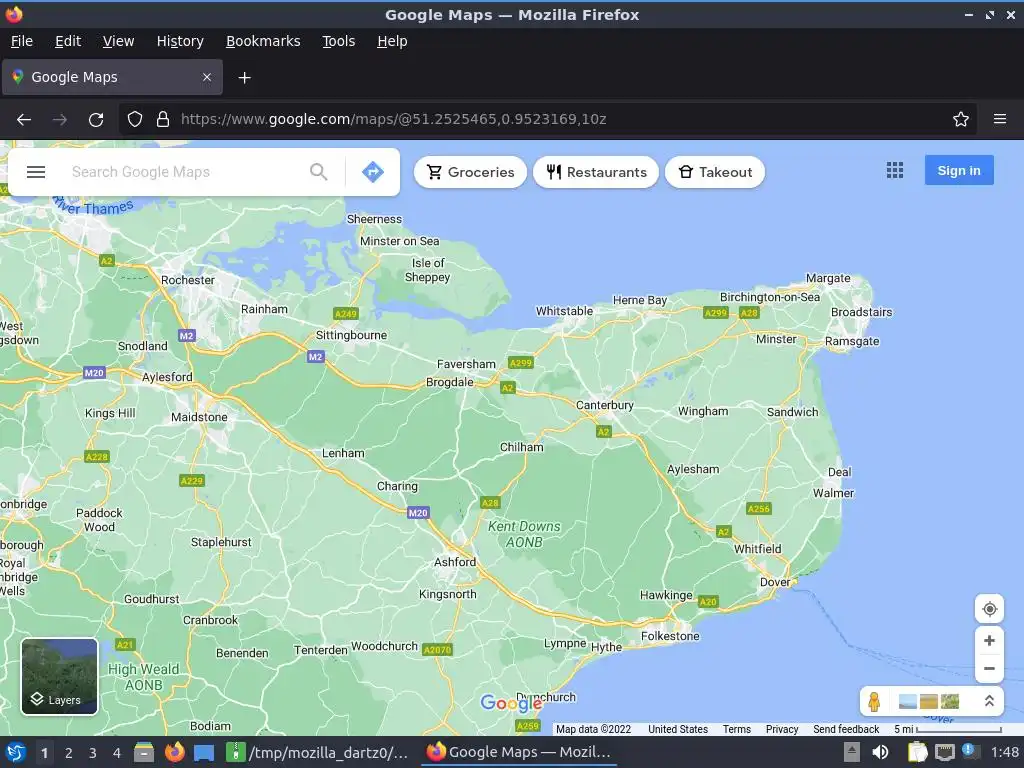Viewport: 1024px width, 768px height.
Task: Open the Help menu
Action: [x=392, y=41]
